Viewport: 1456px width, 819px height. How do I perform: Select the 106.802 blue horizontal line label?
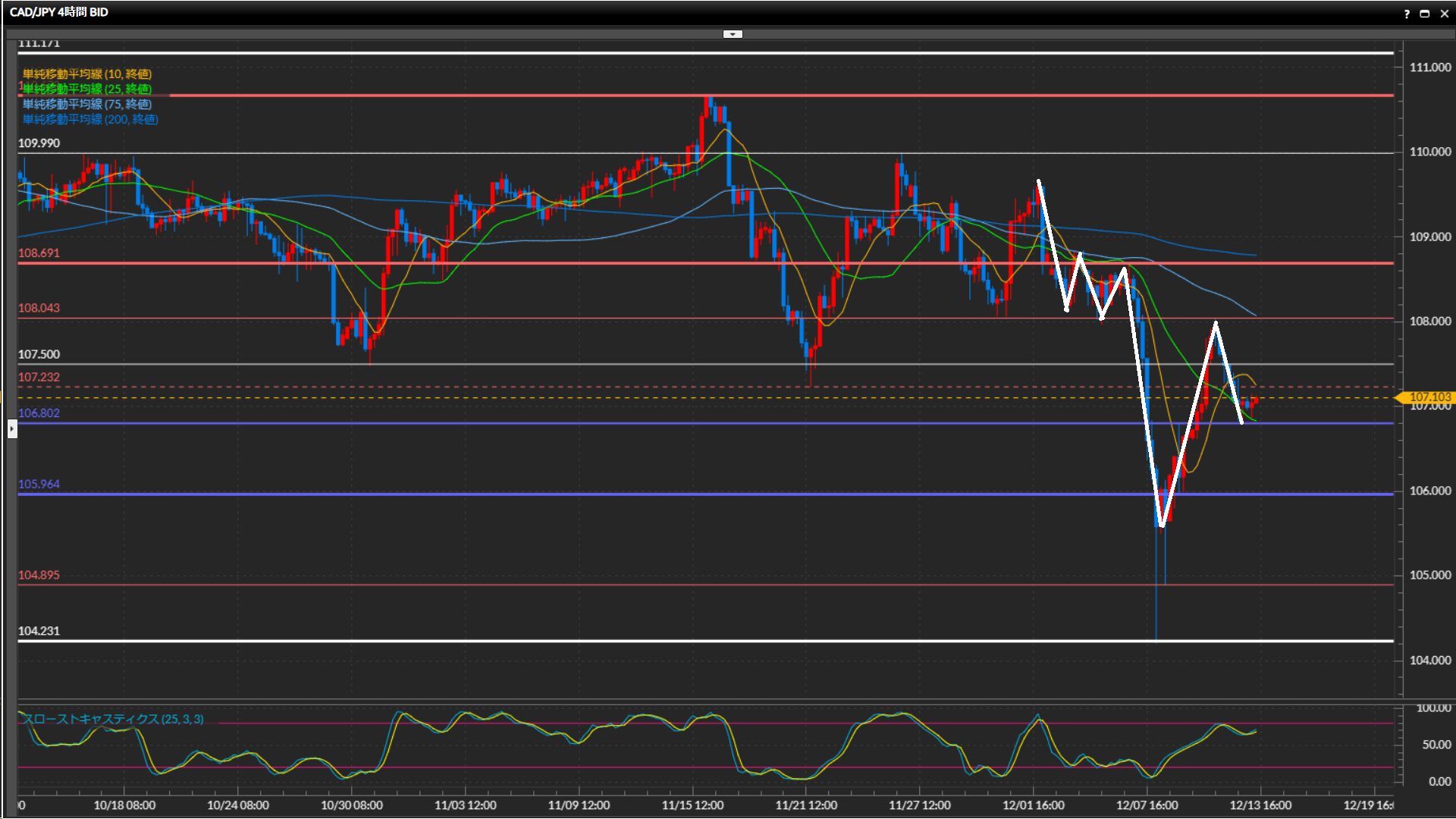click(x=39, y=413)
